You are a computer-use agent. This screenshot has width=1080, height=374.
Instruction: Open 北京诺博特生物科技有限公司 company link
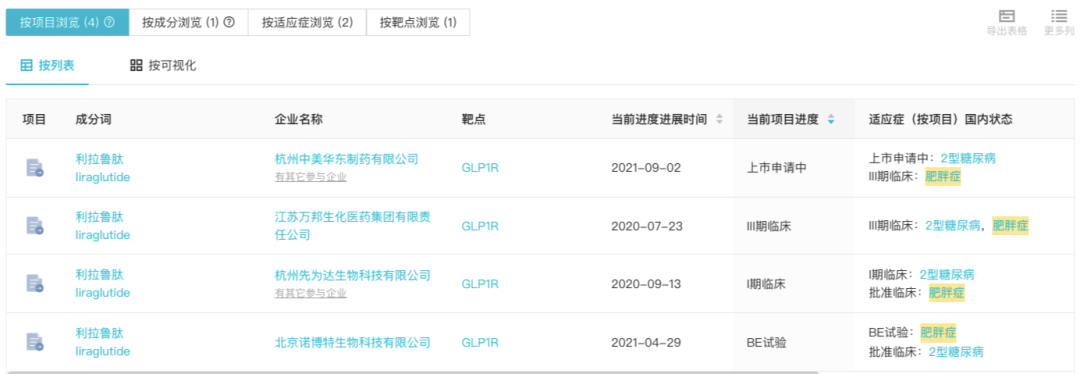point(353,342)
